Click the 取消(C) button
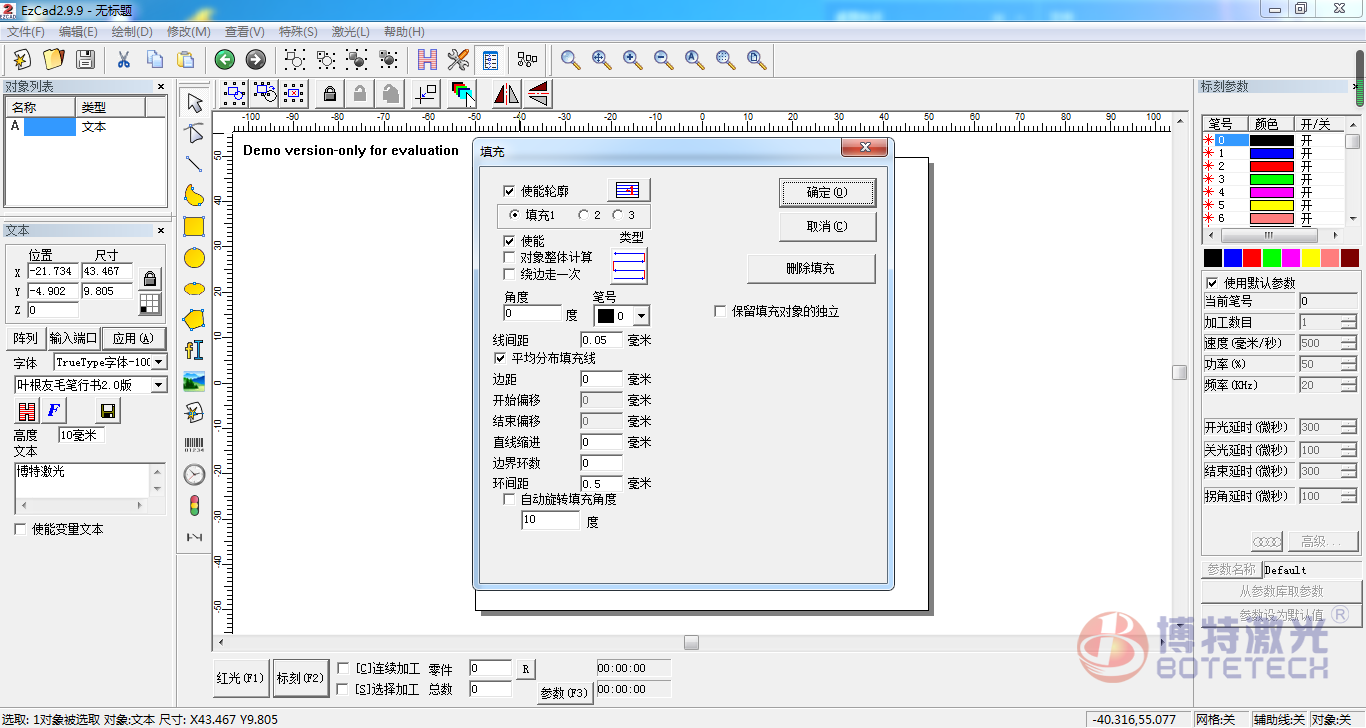 827,226
